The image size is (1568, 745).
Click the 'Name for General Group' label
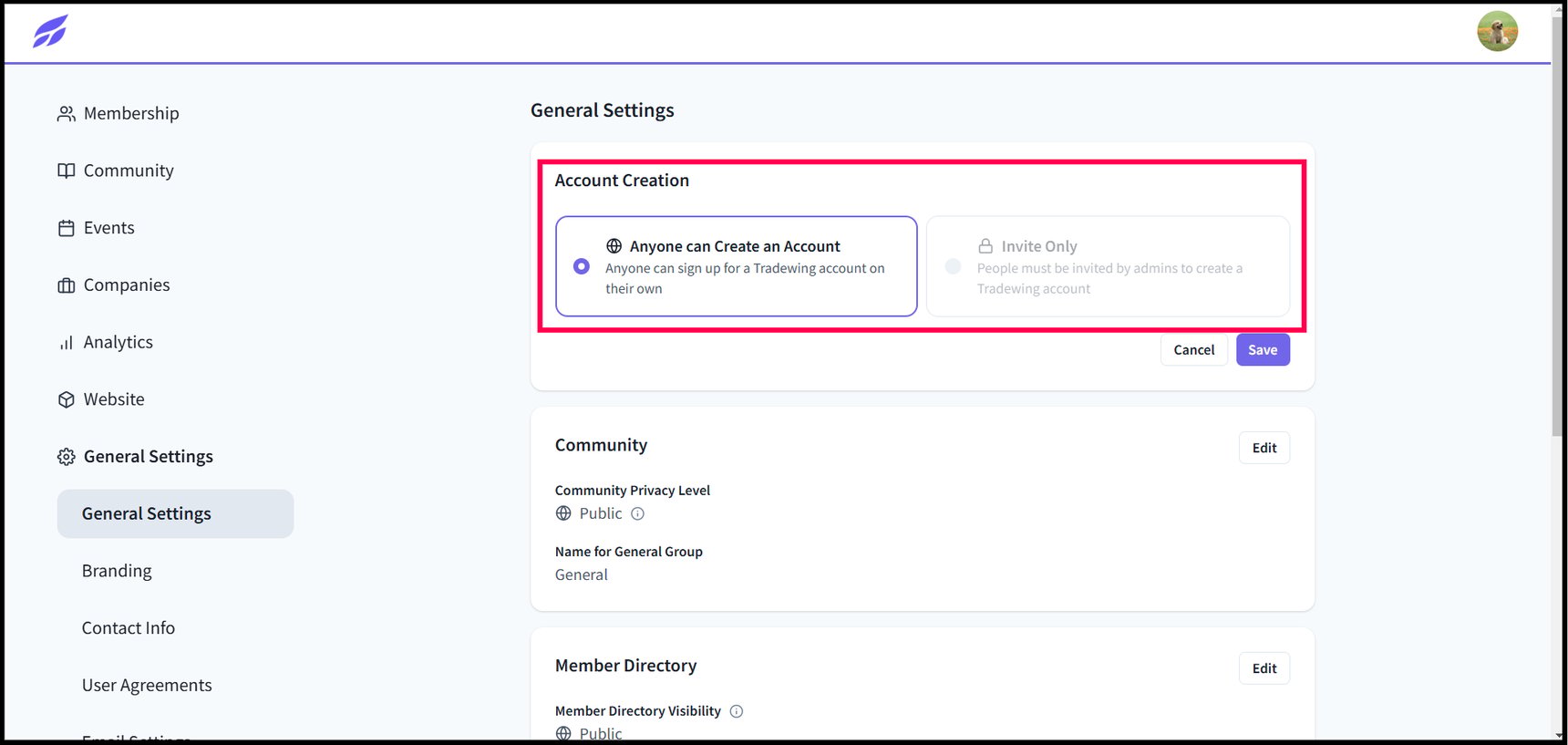(x=629, y=552)
